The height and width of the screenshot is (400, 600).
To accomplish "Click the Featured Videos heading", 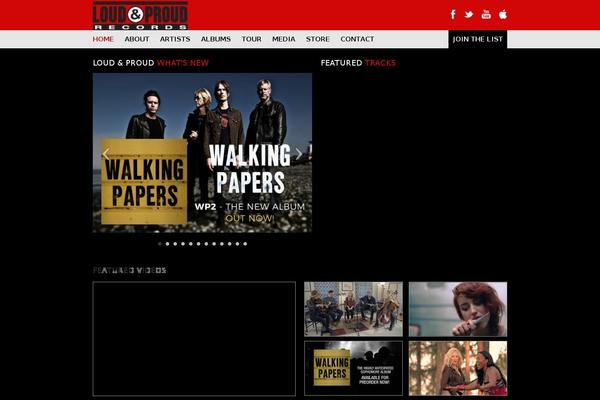I will 130,270.
